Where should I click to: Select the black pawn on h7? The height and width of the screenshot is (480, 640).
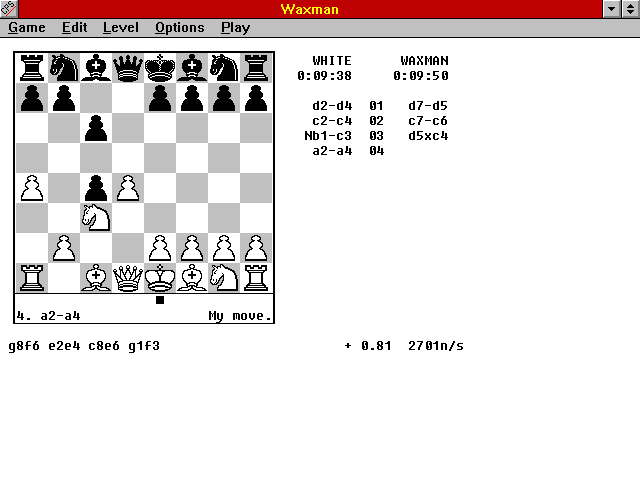256,98
